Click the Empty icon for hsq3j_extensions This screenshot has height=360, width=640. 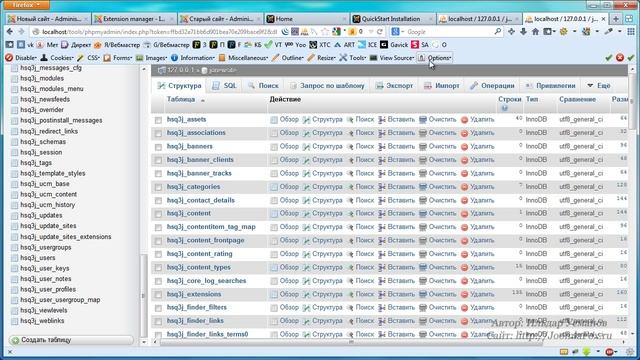423,294
